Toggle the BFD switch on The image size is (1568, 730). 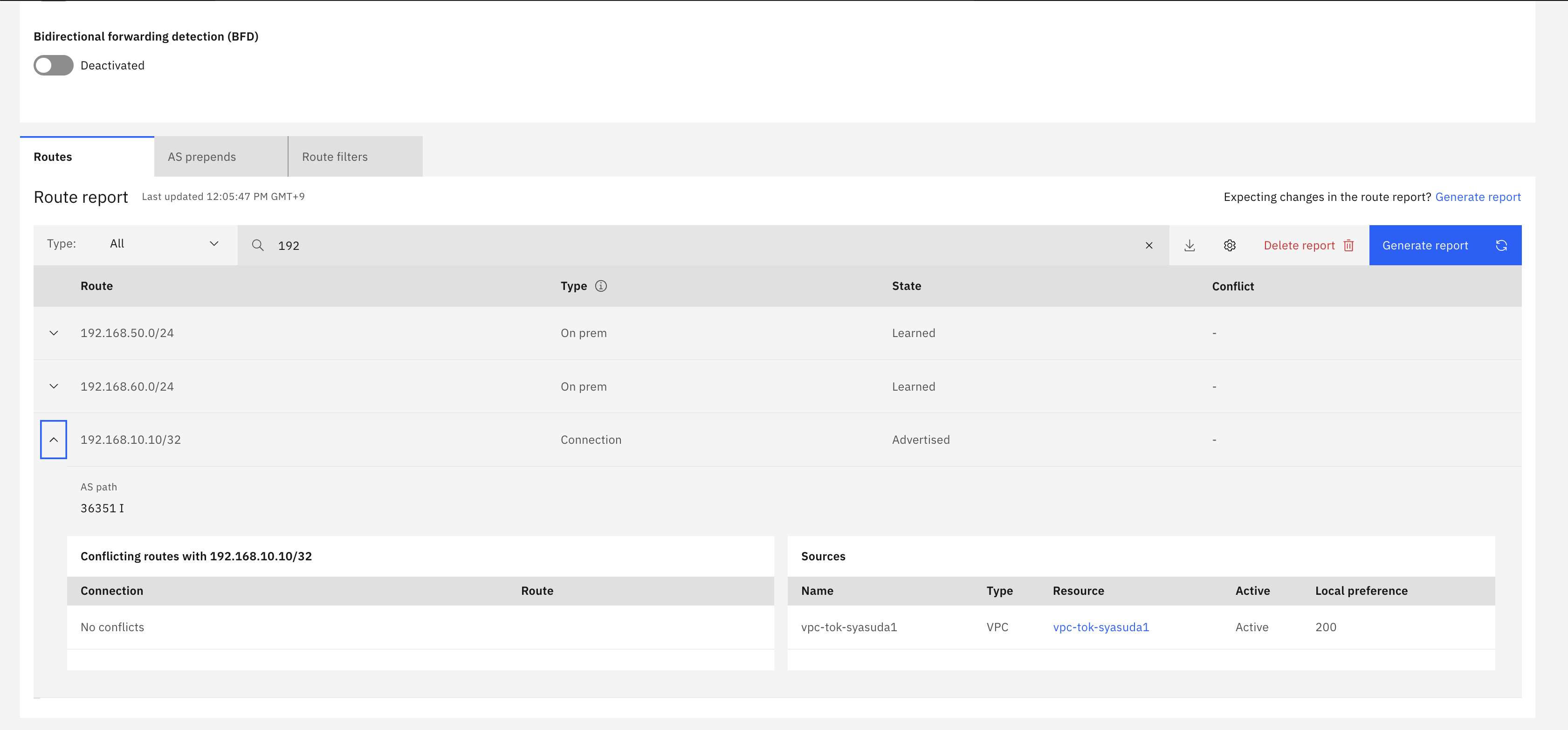54,65
